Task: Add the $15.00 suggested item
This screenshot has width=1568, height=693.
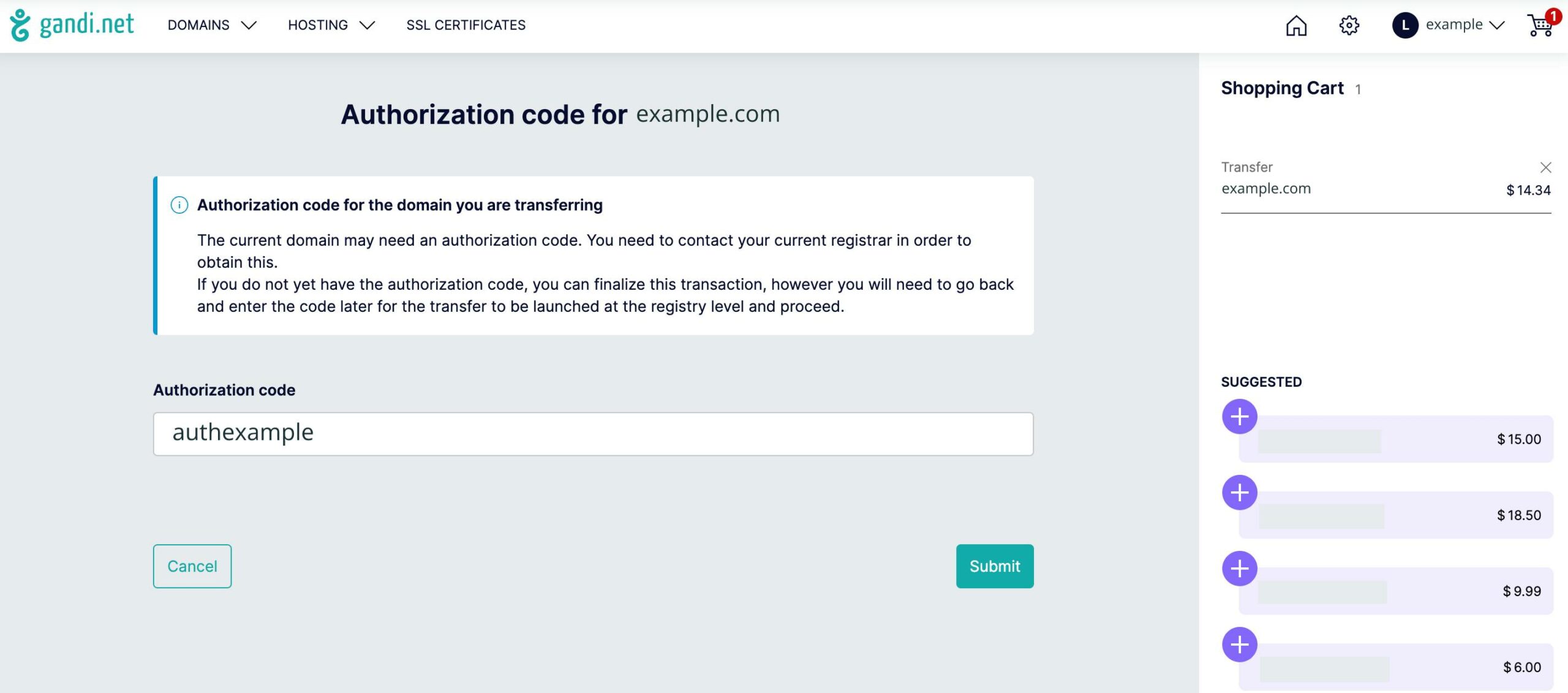Action: (1240, 417)
